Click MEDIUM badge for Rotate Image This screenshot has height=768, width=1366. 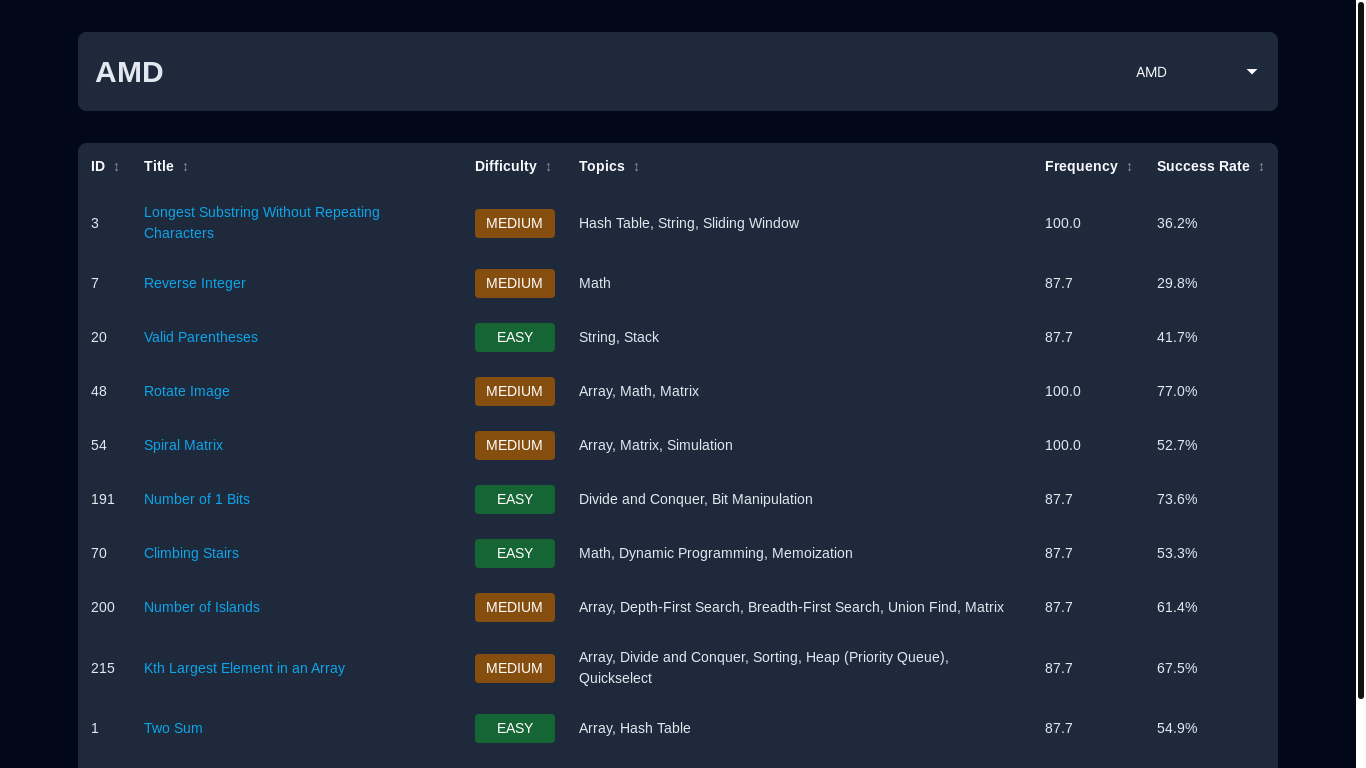click(x=515, y=391)
